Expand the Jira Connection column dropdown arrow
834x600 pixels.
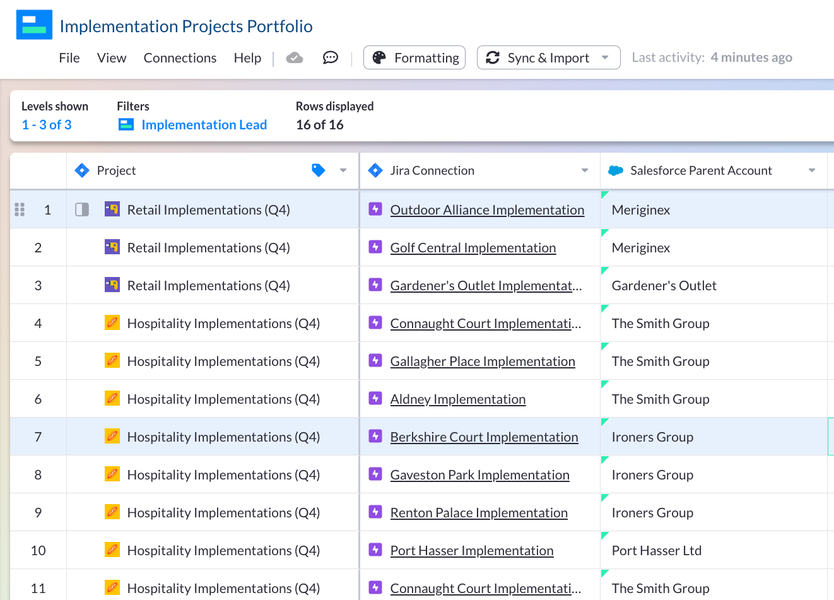(585, 170)
